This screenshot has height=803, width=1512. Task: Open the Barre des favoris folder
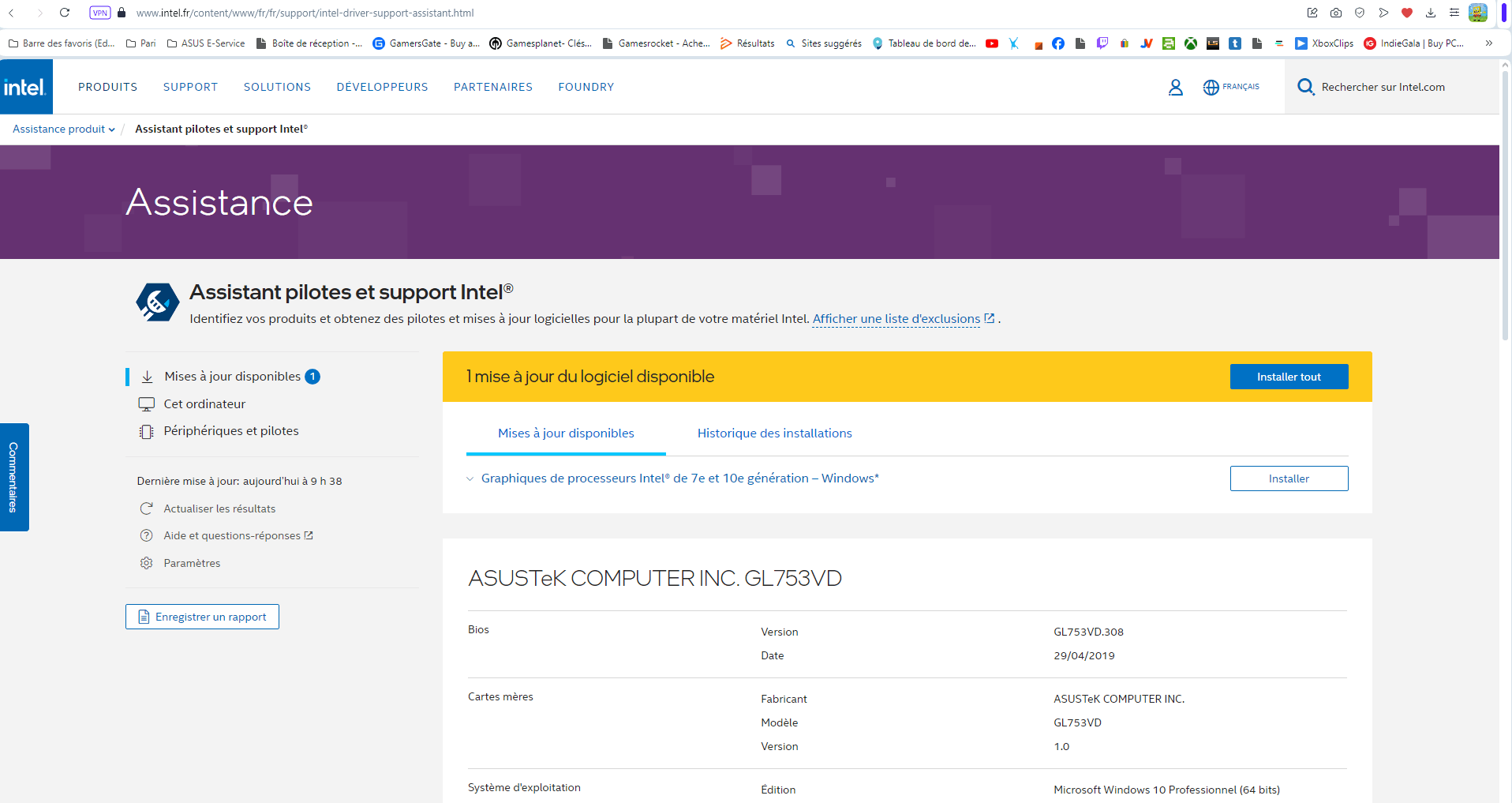pos(62,43)
